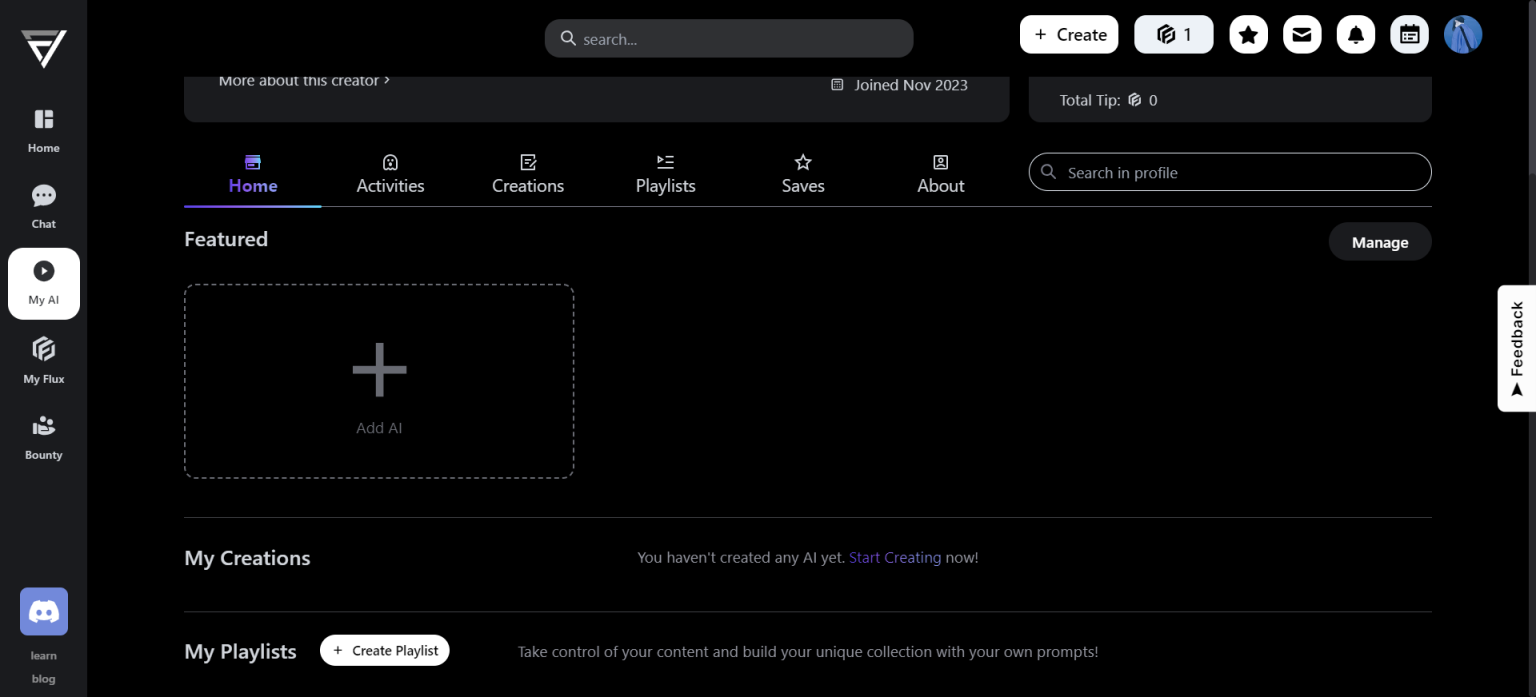The image size is (1536, 697).
Task: Open the mail inbox icon
Action: 1301,35
